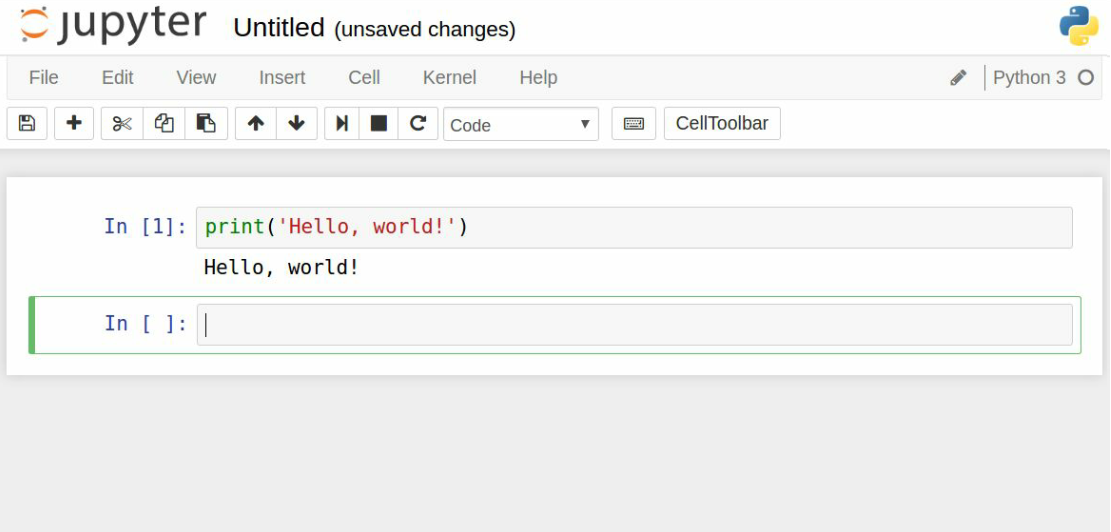Copy selected cell using the copy icon
The image size is (1111, 532).
[x=164, y=124]
